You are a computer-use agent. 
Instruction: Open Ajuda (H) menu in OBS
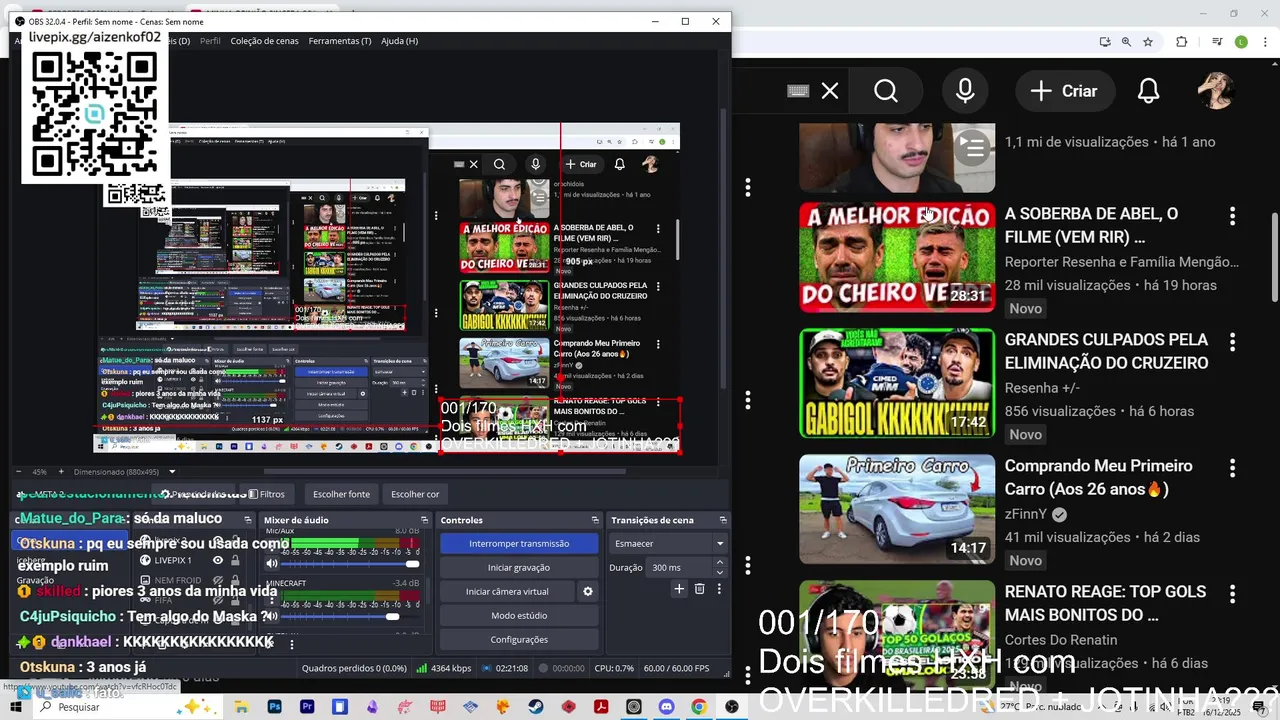click(399, 41)
